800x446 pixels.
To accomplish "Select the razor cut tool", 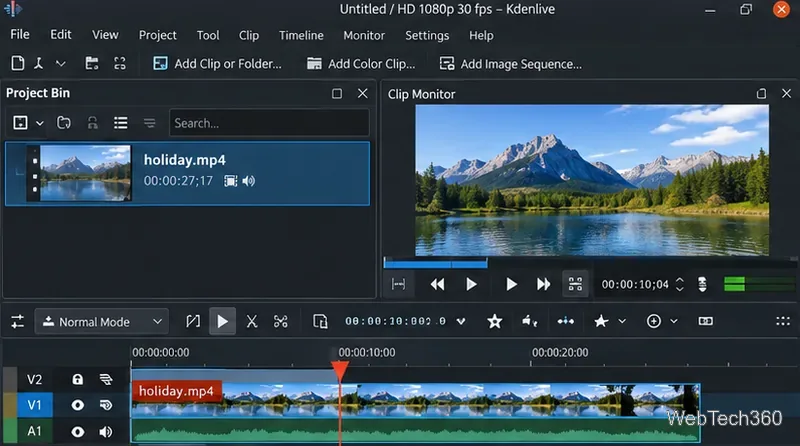I will pyautogui.click(x=252, y=321).
